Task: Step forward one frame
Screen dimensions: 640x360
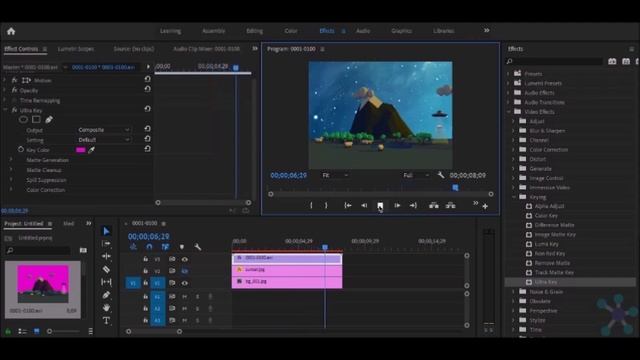Action: [x=397, y=205]
